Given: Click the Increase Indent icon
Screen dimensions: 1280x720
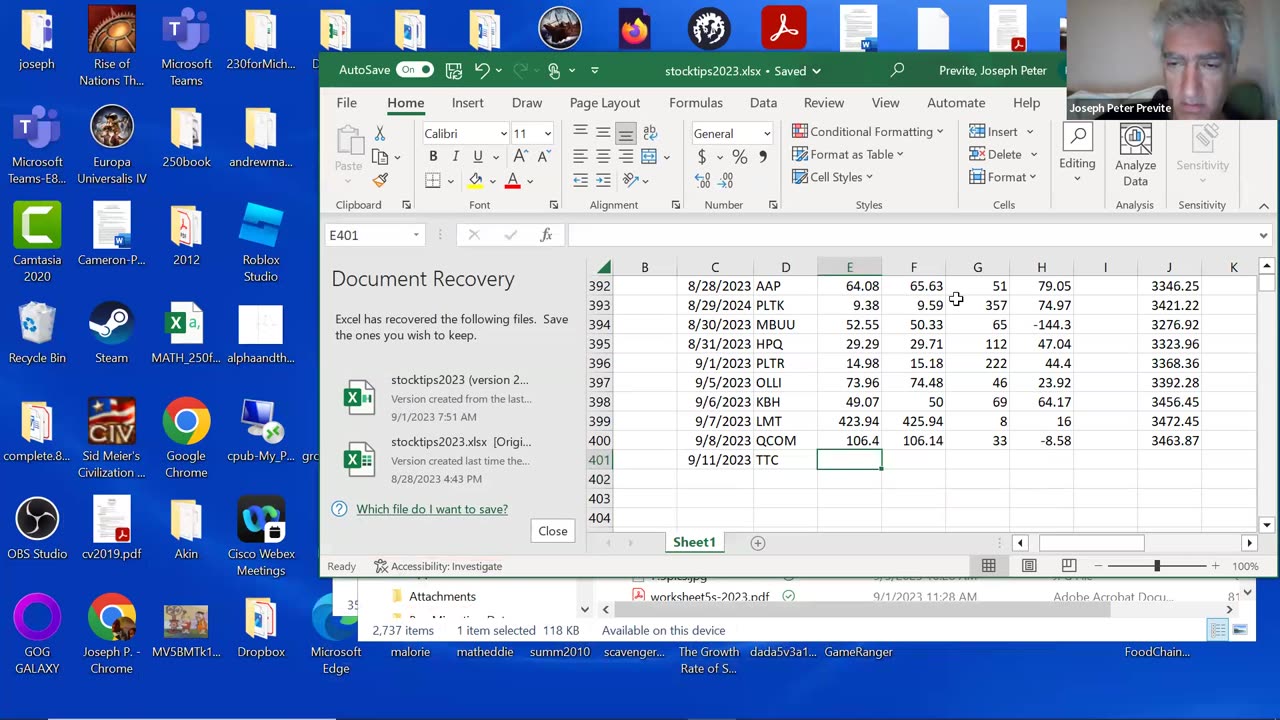Looking at the screenshot, I should 603,180.
